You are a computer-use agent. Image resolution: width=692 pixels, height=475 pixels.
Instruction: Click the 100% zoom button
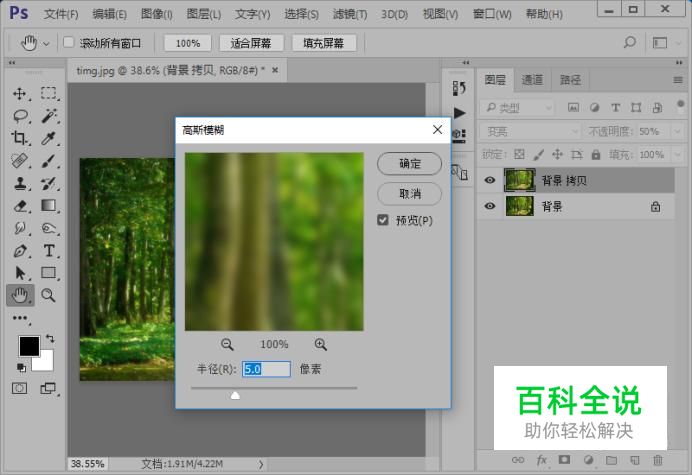pos(188,43)
